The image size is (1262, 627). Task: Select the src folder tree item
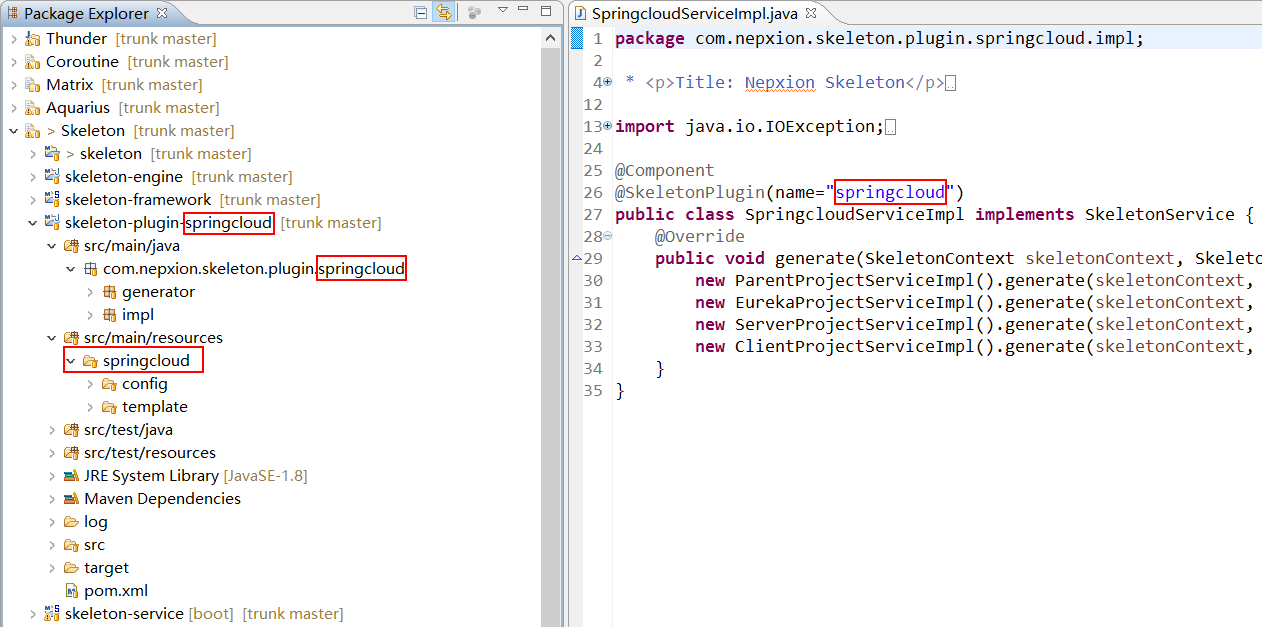pyautogui.click(x=94, y=545)
